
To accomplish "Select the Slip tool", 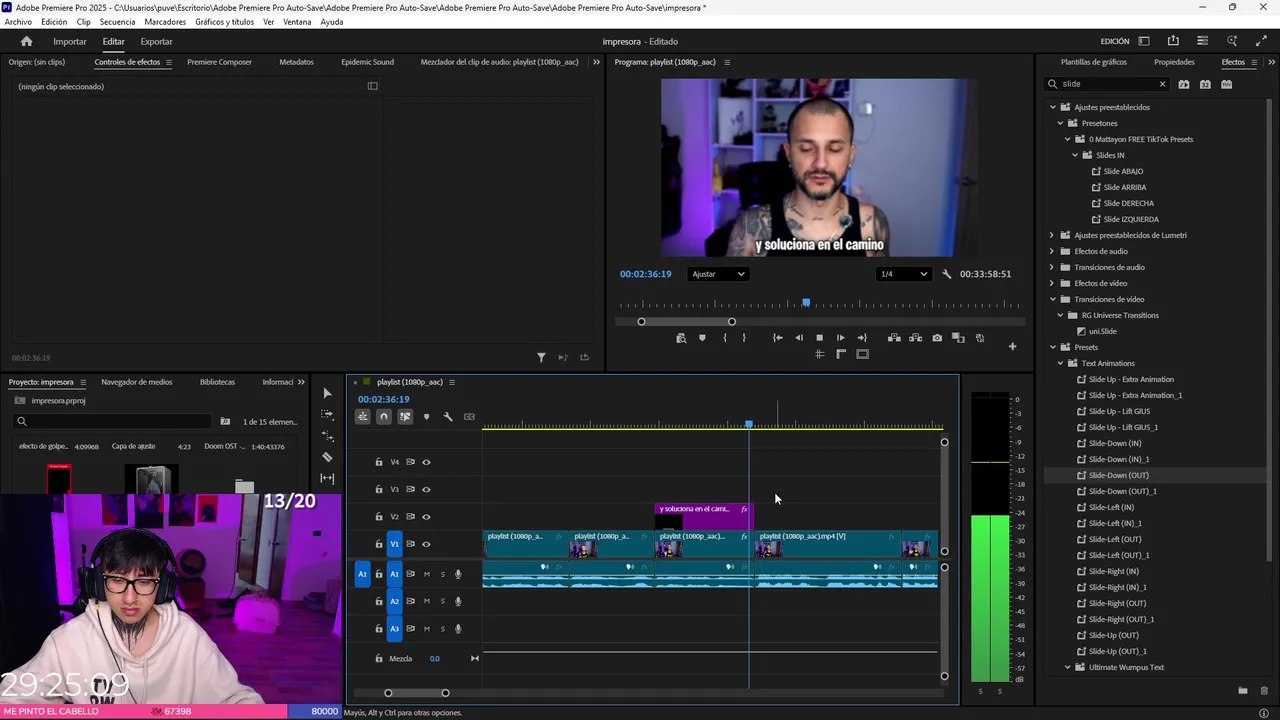I will (x=327, y=478).
